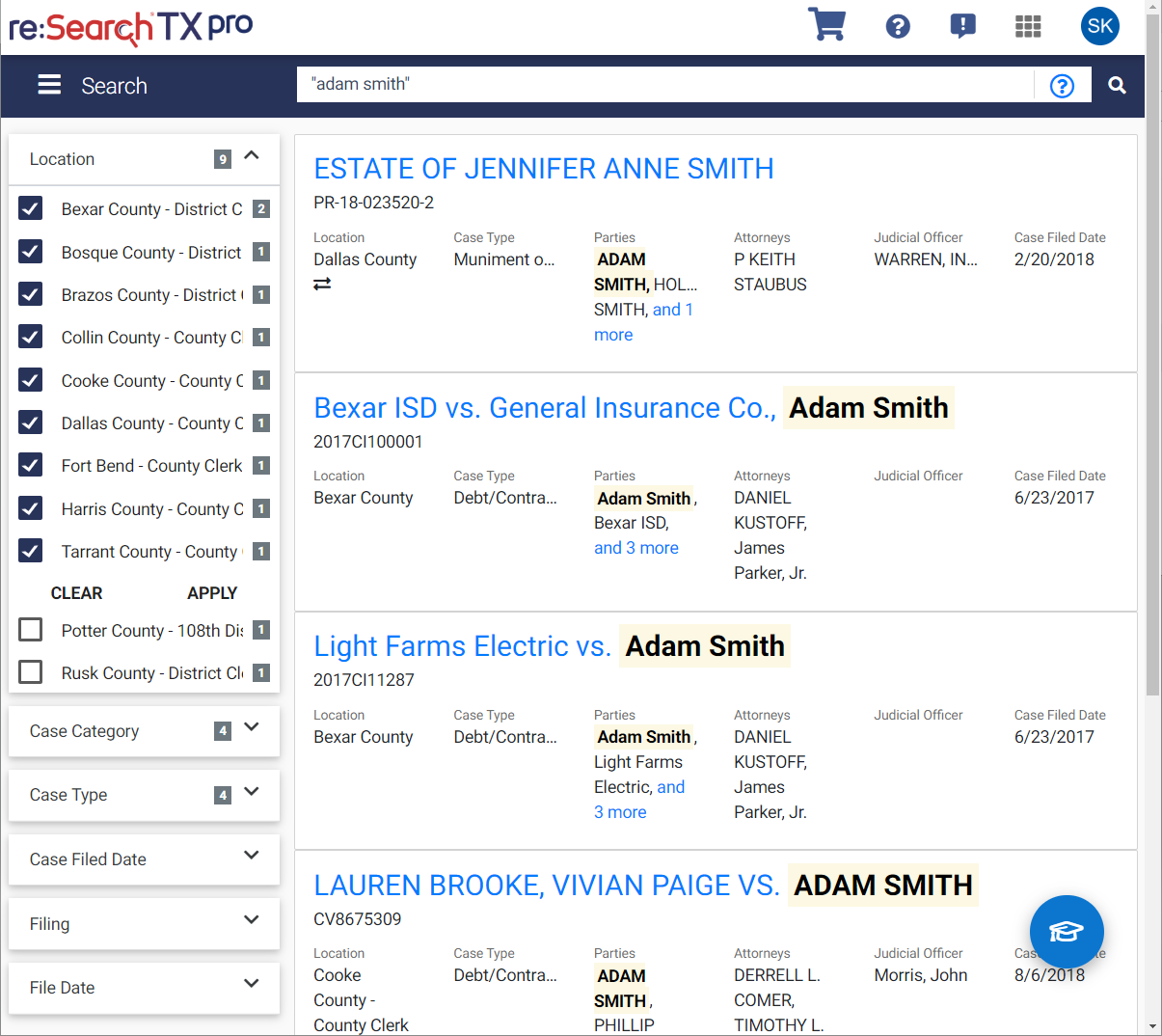Screen dimensions: 1162x1036
Task: Uncheck Dallas County - County checkbox
Action: 31,423
